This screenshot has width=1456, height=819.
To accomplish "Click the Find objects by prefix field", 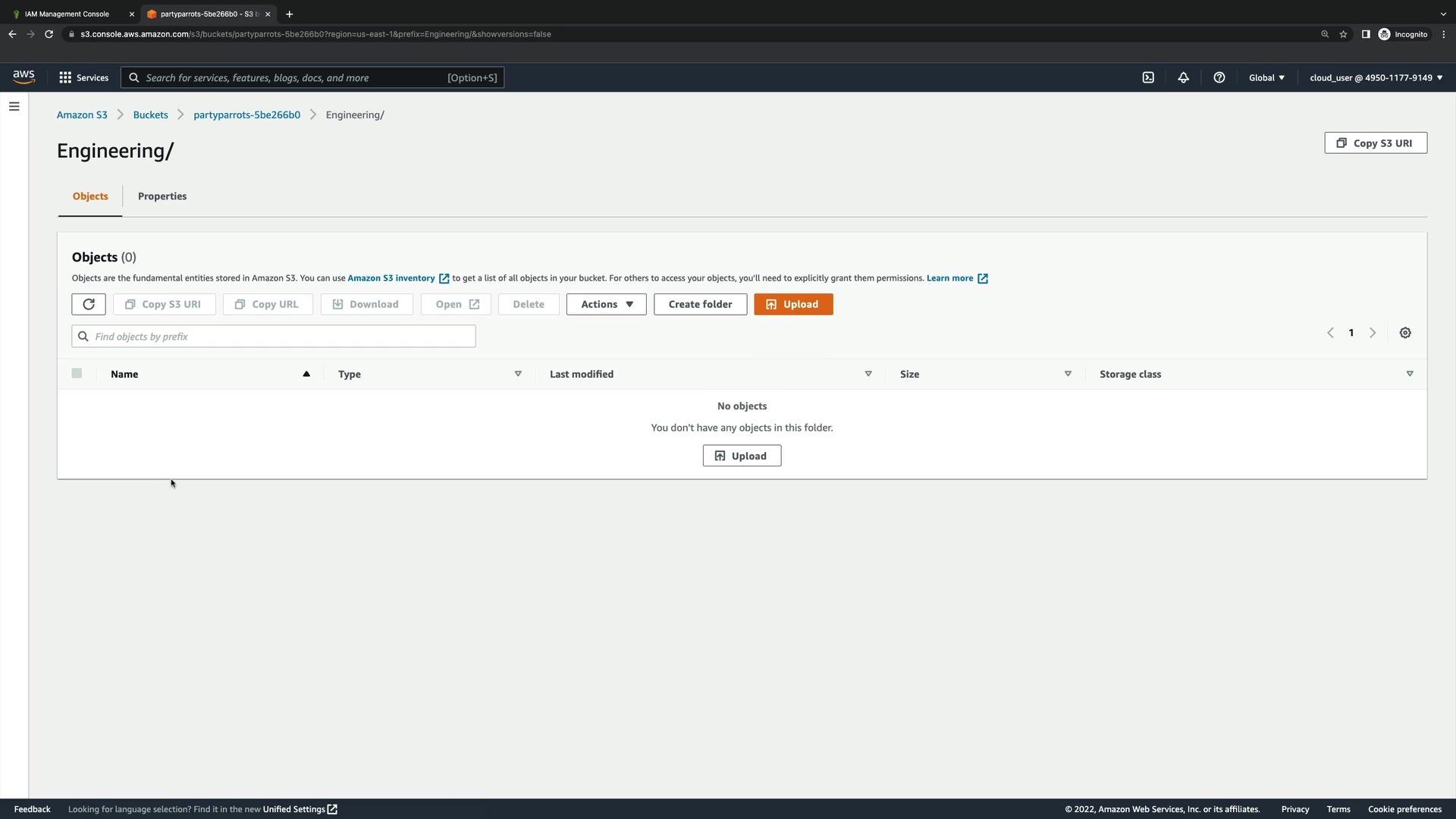I will click(281, 337).
